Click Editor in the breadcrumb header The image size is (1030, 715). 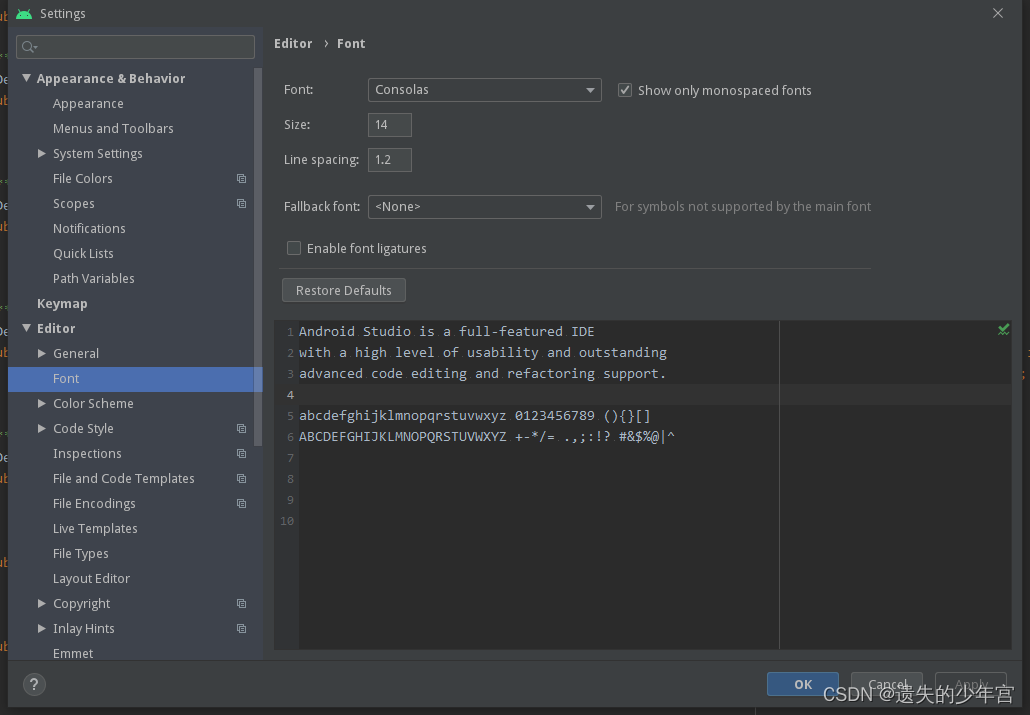click(x=293, y=43)
